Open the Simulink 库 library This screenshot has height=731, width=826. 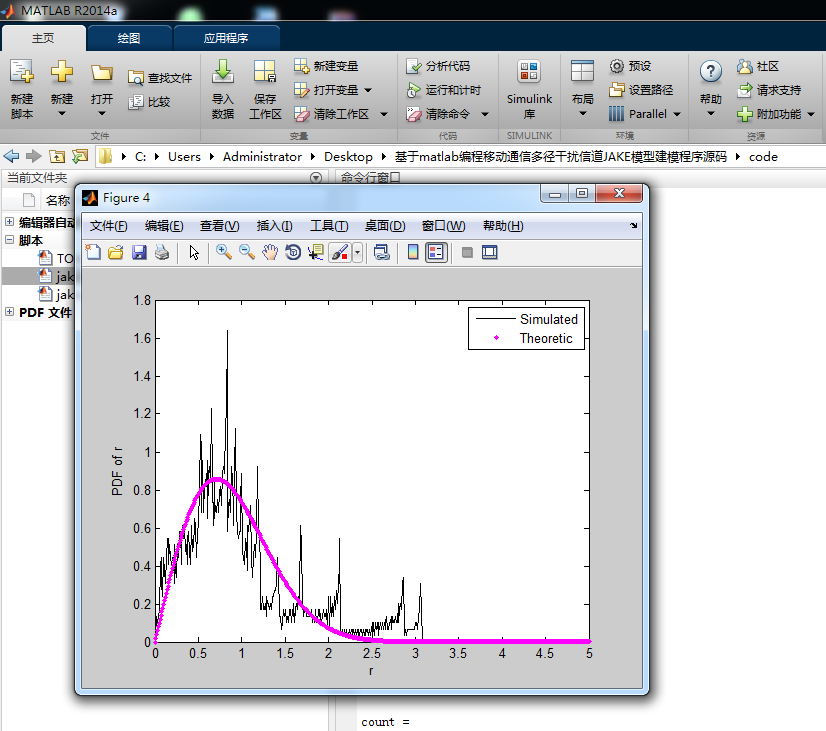529,89
